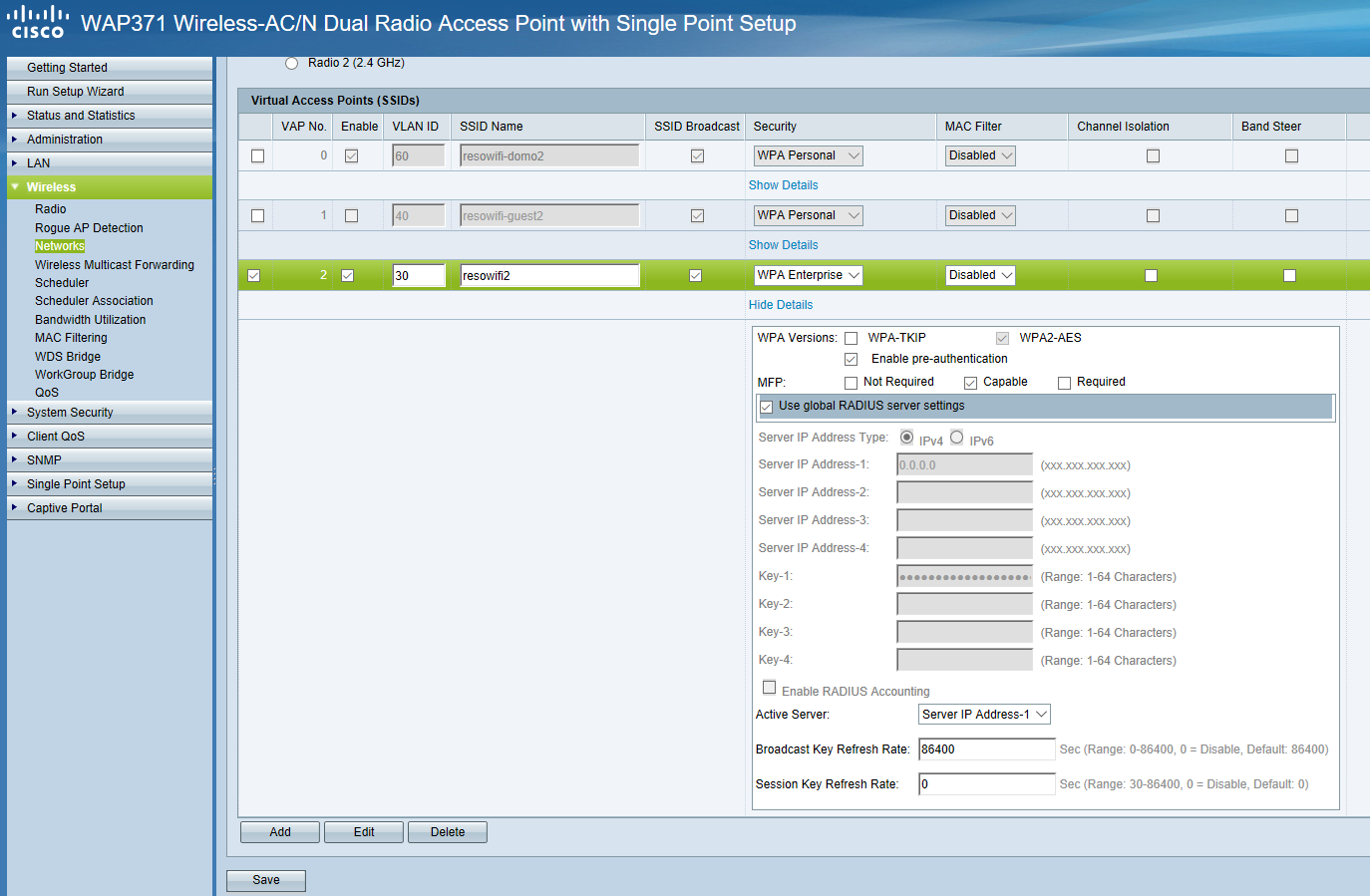Uncheck Use global RADIUS server settings
This screenshot has width=1370, height=896.
767,407
